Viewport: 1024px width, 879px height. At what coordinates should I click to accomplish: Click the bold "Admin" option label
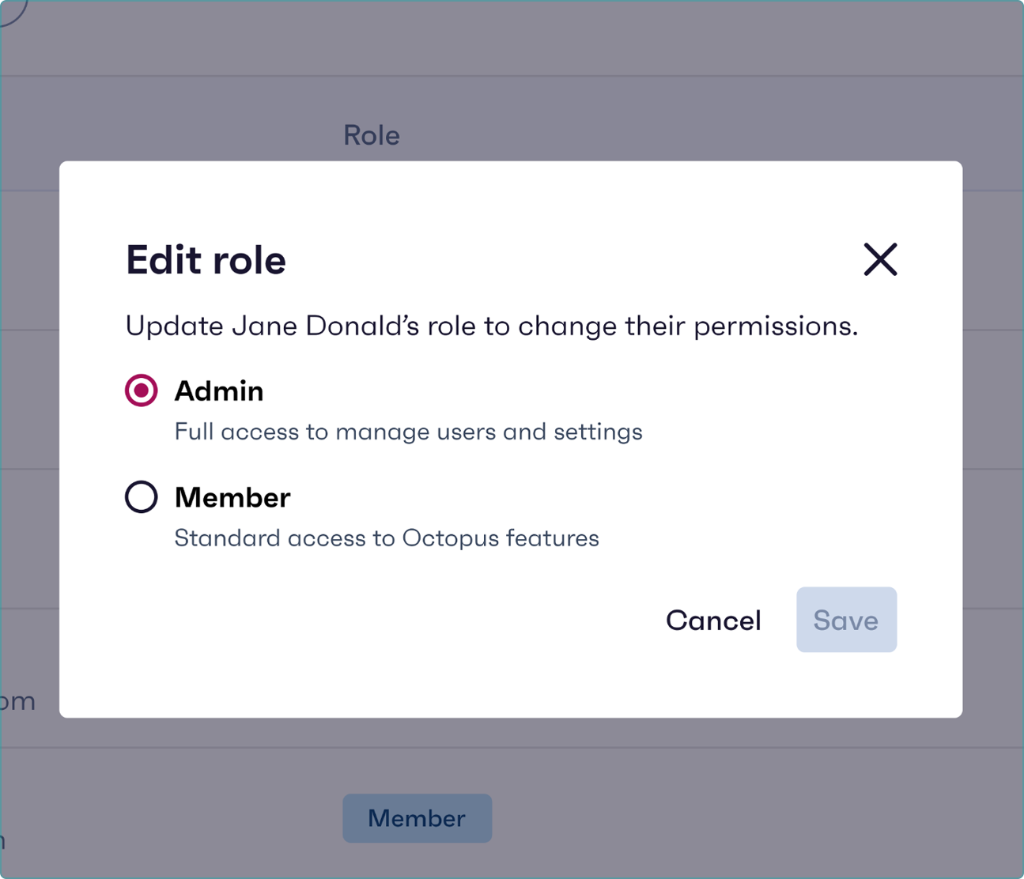219,391
